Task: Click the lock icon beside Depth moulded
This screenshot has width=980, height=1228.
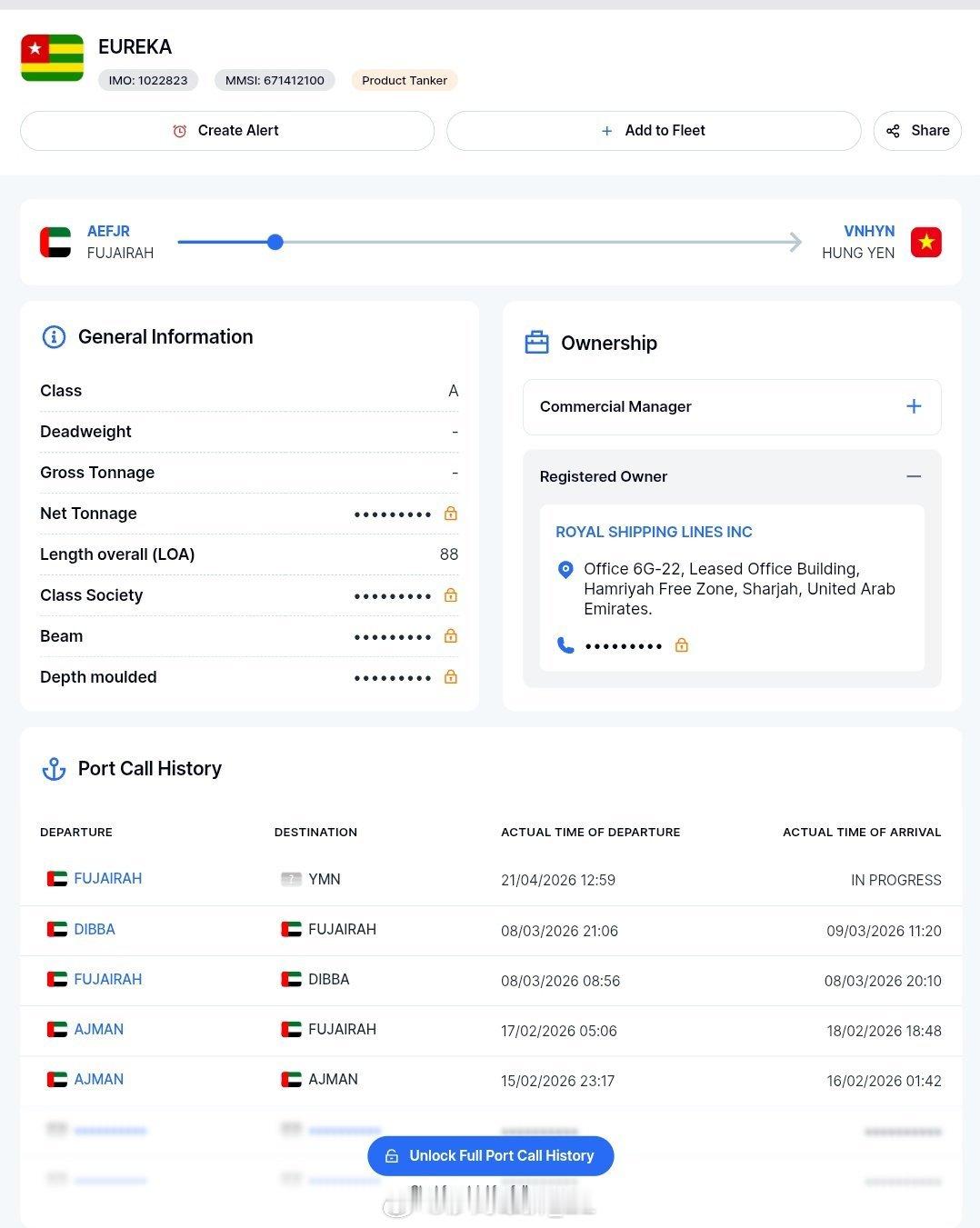Action: coord(450,677)
